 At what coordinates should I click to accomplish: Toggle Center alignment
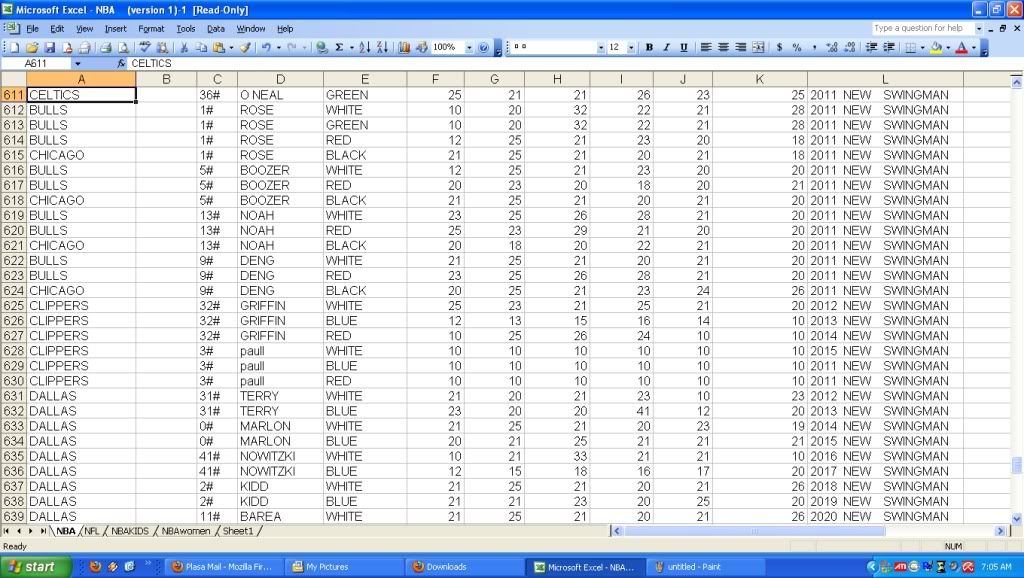tap(724, 48)
